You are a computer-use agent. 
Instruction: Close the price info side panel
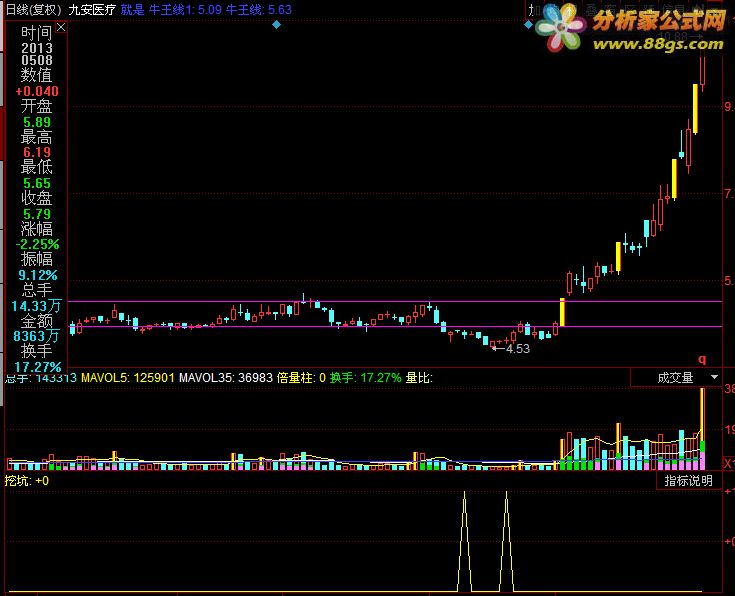[61, 28]
